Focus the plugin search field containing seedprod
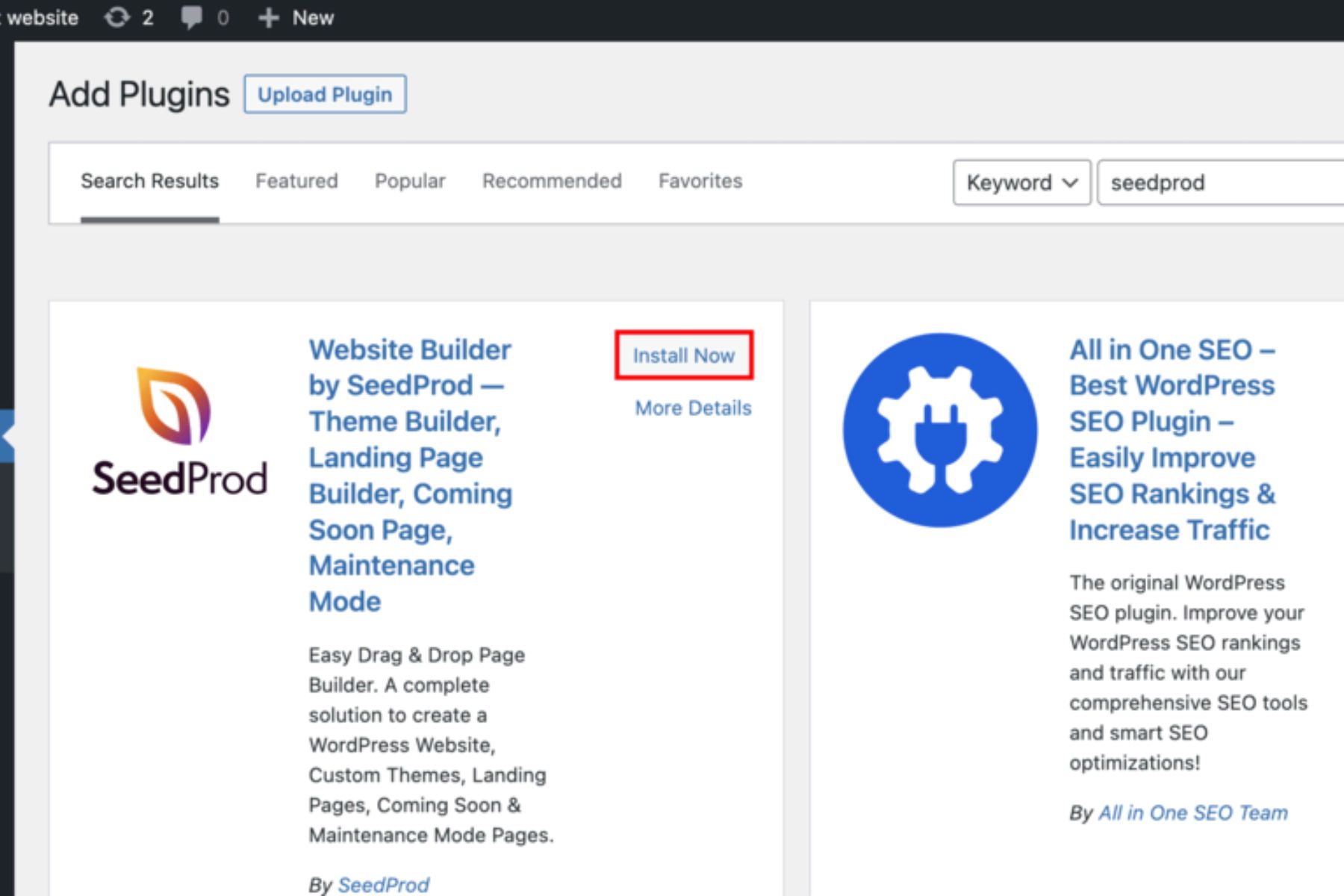This screenshot has height=896, width=1344. point(1221,182)
